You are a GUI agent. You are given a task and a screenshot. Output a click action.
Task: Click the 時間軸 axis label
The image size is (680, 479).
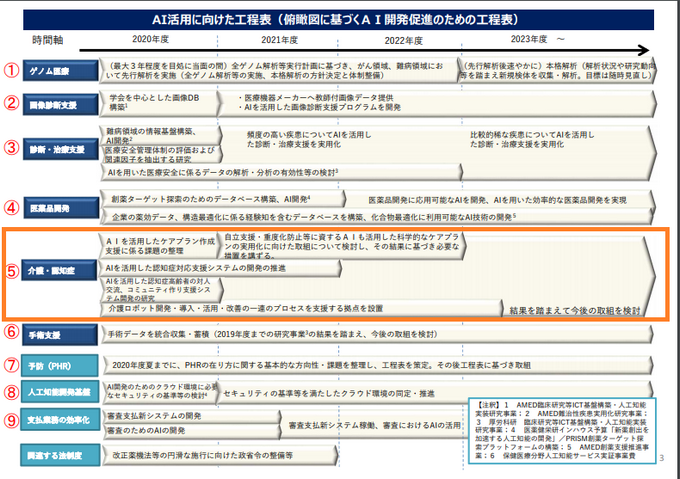50,38
